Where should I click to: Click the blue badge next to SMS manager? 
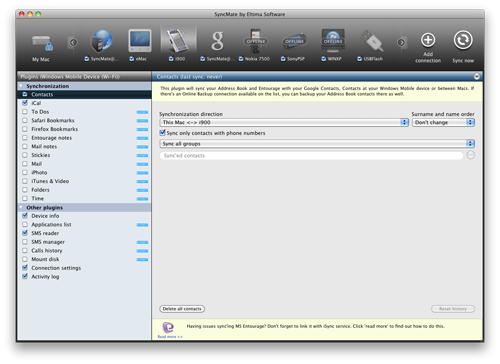pos(142,242)
